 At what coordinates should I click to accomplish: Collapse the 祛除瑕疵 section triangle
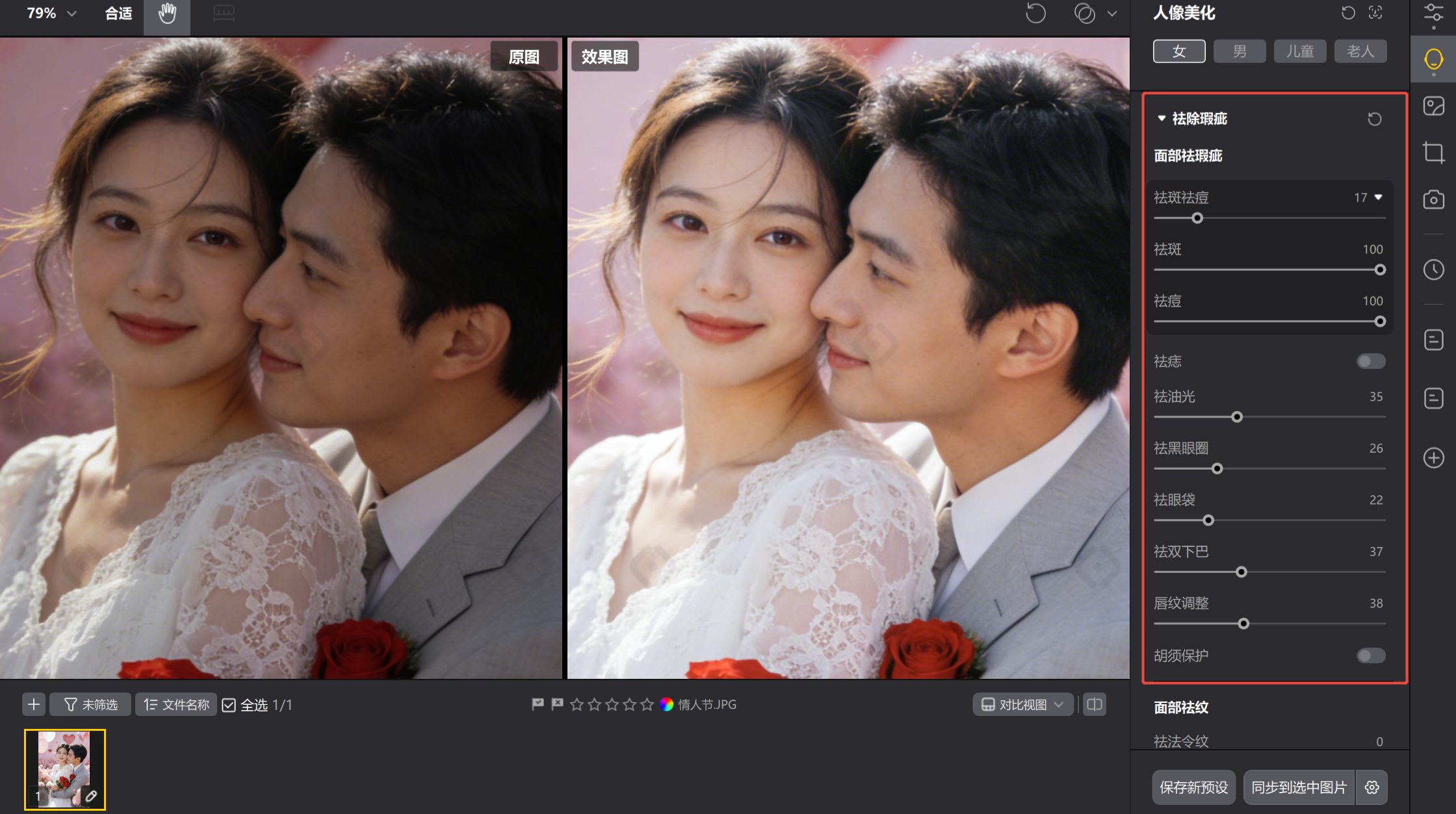1161,118
